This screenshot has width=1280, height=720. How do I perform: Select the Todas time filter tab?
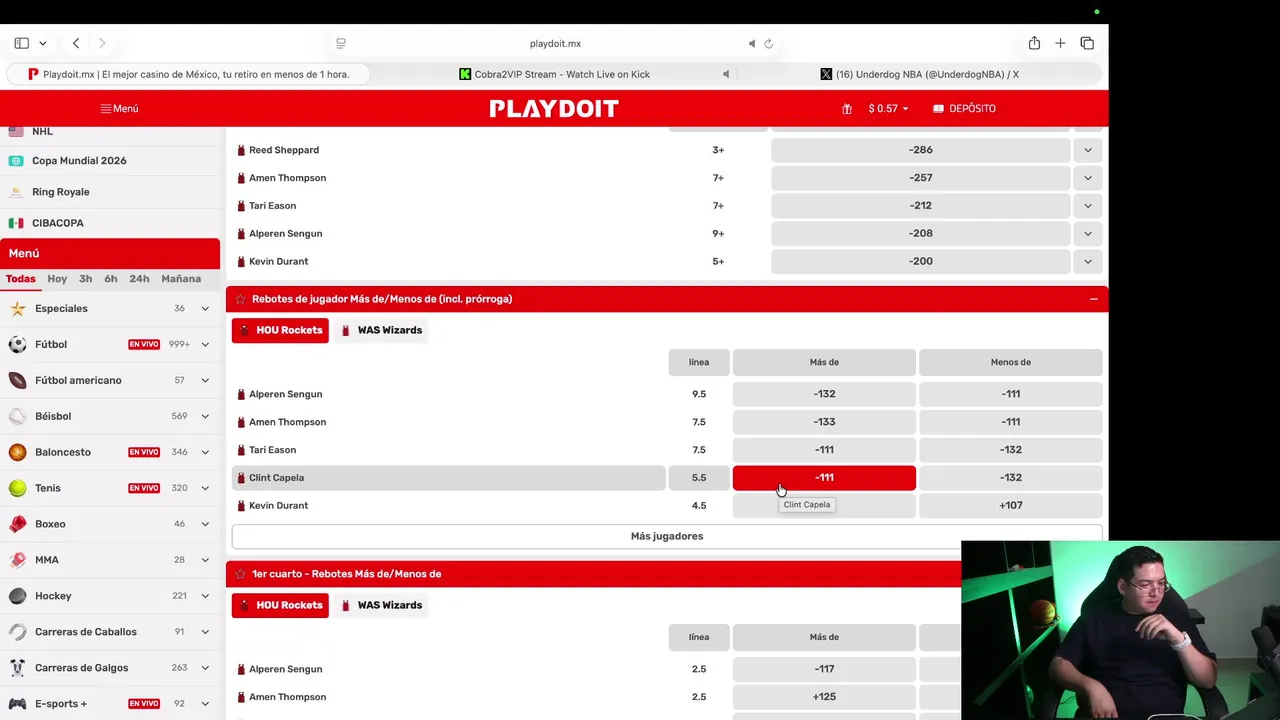click(20, 279)
